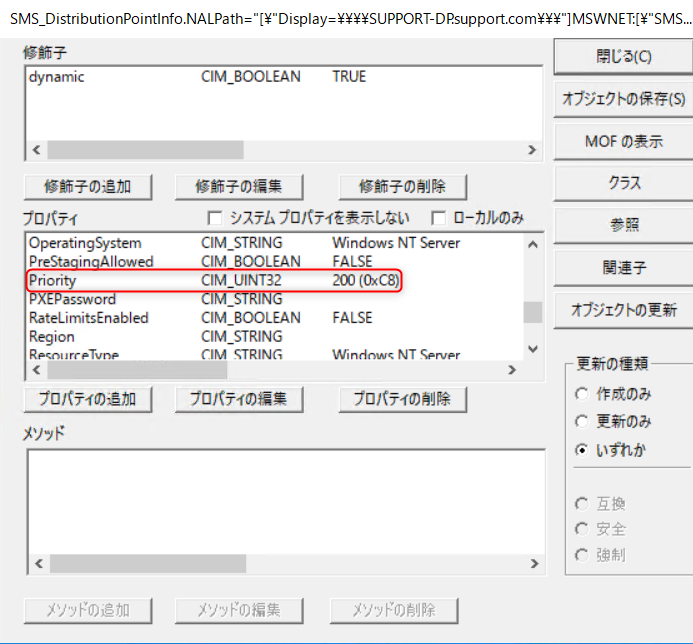Image resolution: width=693 pixels, height=644 pixels.
Task: Click method list scroll-right arrow
Action: click(534, 564)
